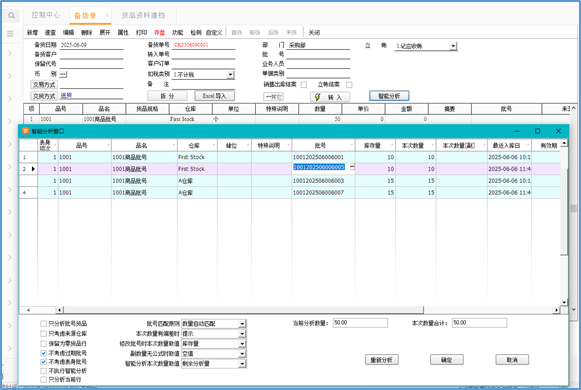Open 本次数量有偏差时 dropdown
This screenshot has height=390, width=581.
click(242, 334)
